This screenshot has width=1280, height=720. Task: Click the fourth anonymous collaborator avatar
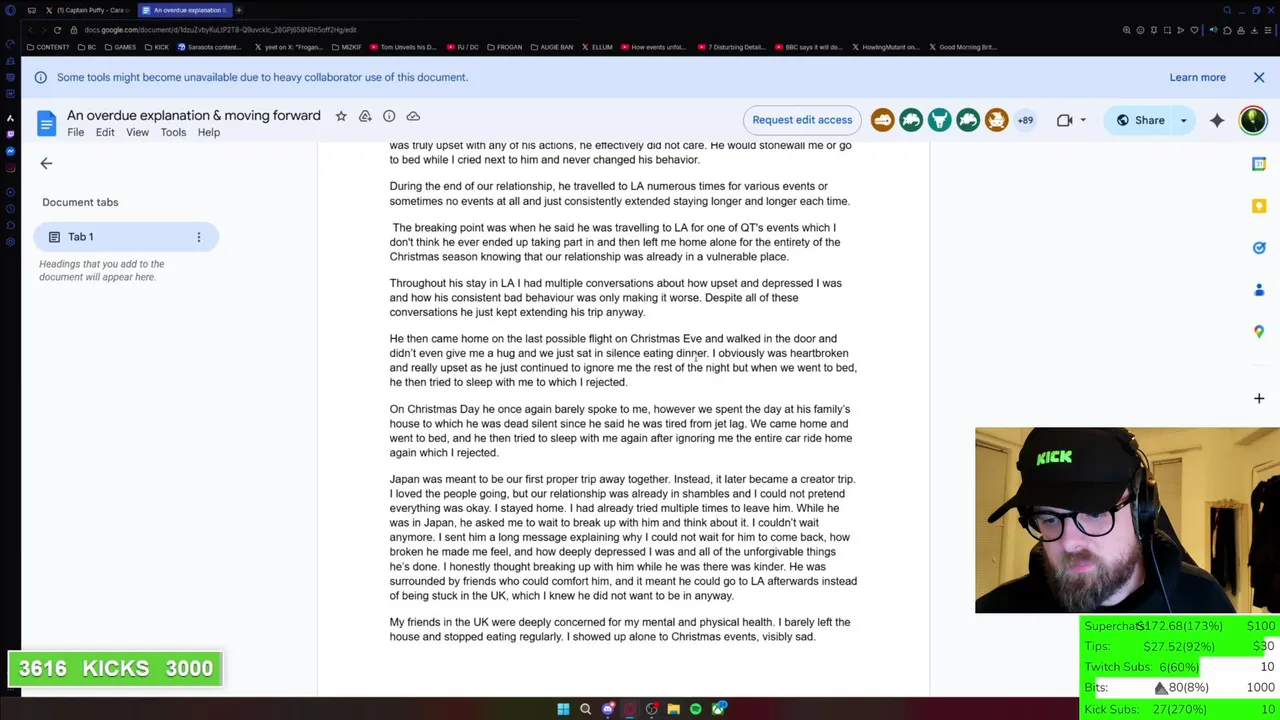[x=968, y=120]
